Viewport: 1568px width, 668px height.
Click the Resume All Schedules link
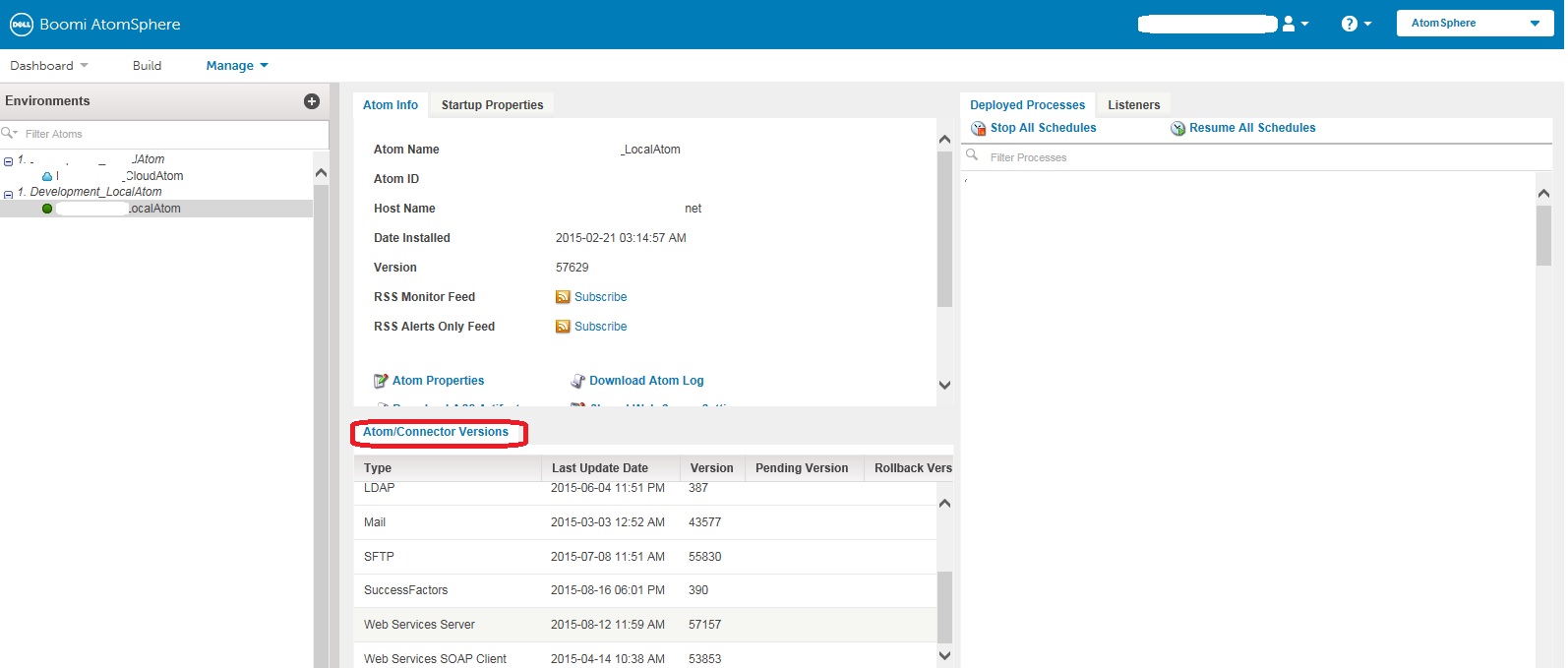click(x=1252, y=128)
